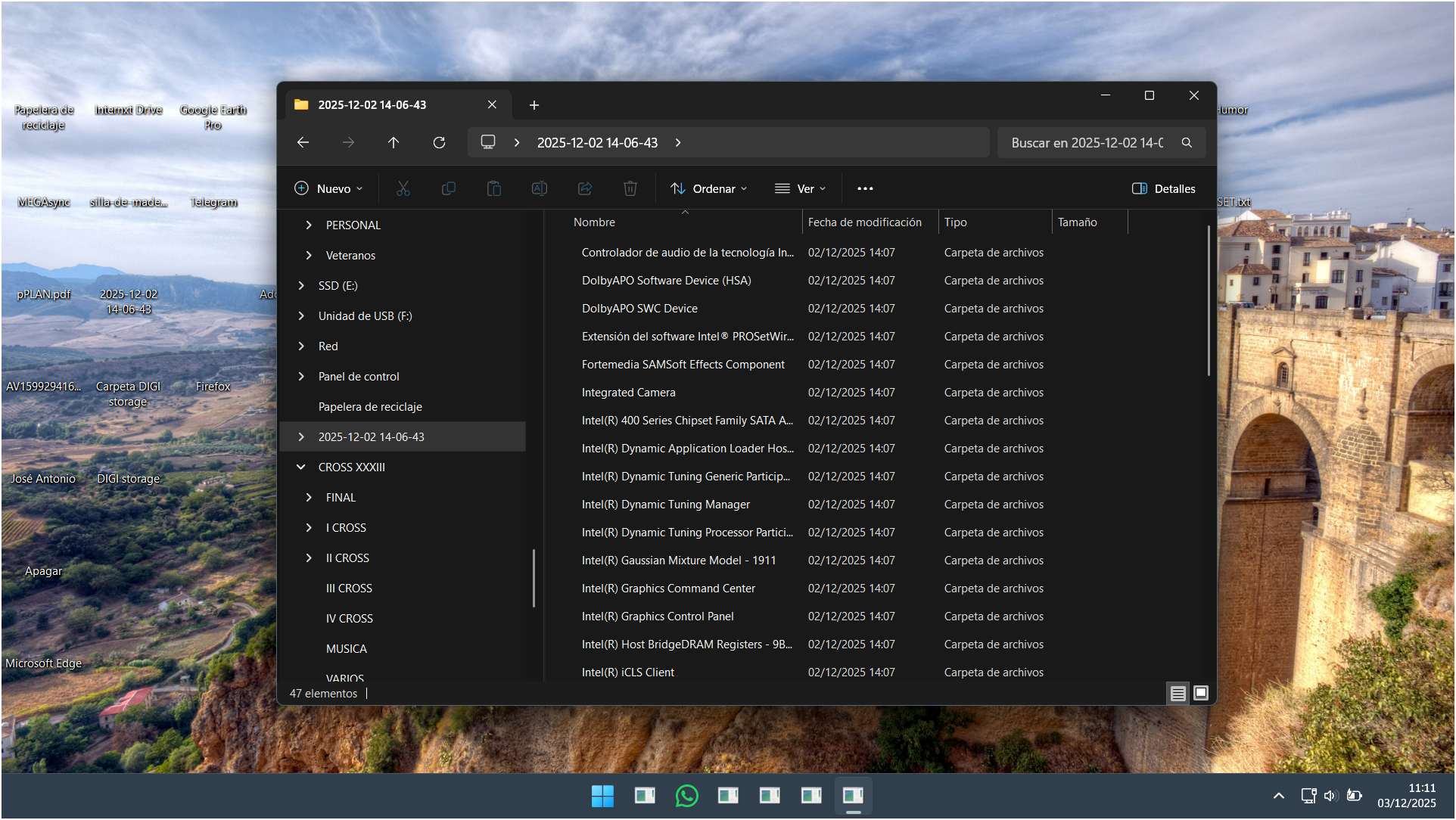Screen dimensions: 1456x820
Task: Open WhatsApp from the taskbar
Action: point(686,796)
